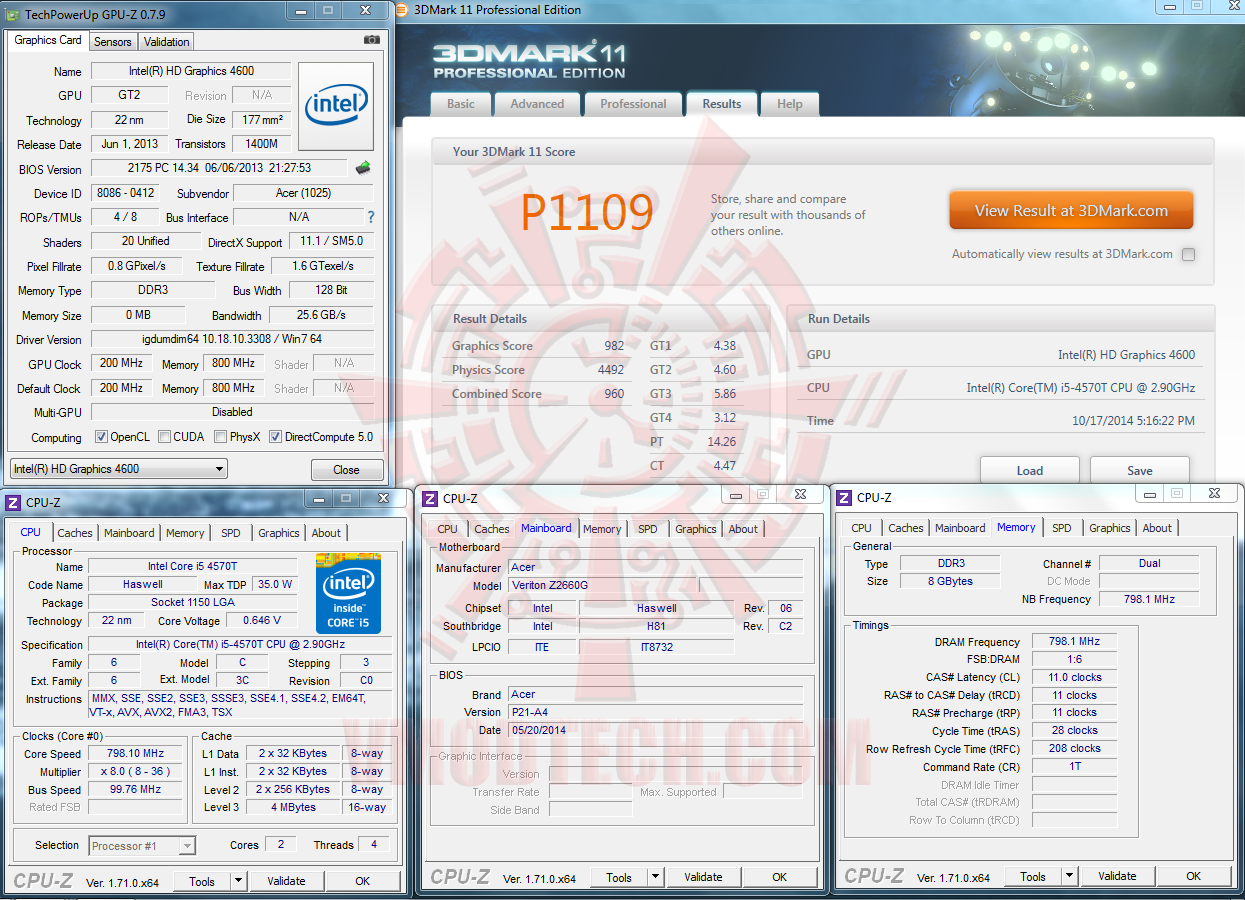
Task: Open Graphics tab in CPU-Z Memory window
Action: tap(1110, 528)
